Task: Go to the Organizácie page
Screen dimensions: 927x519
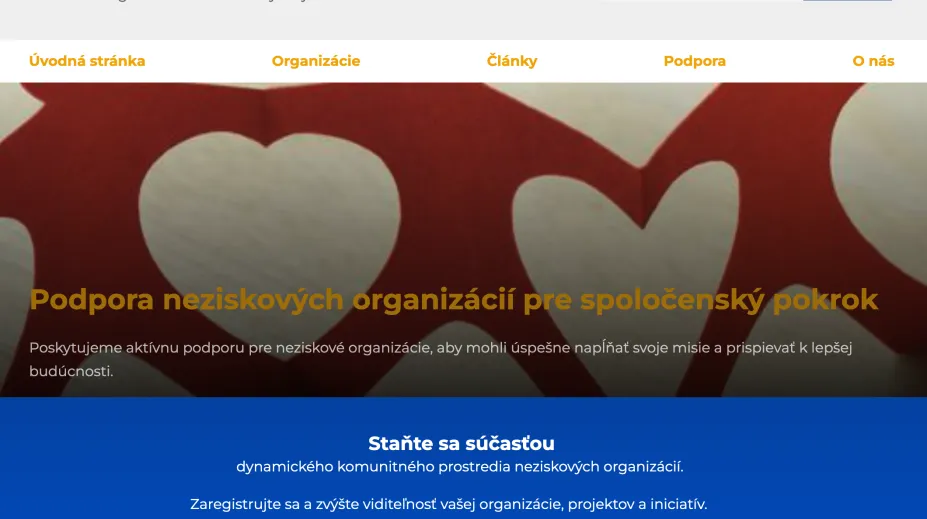Action: pyautogui.click(x=316, y=61)
